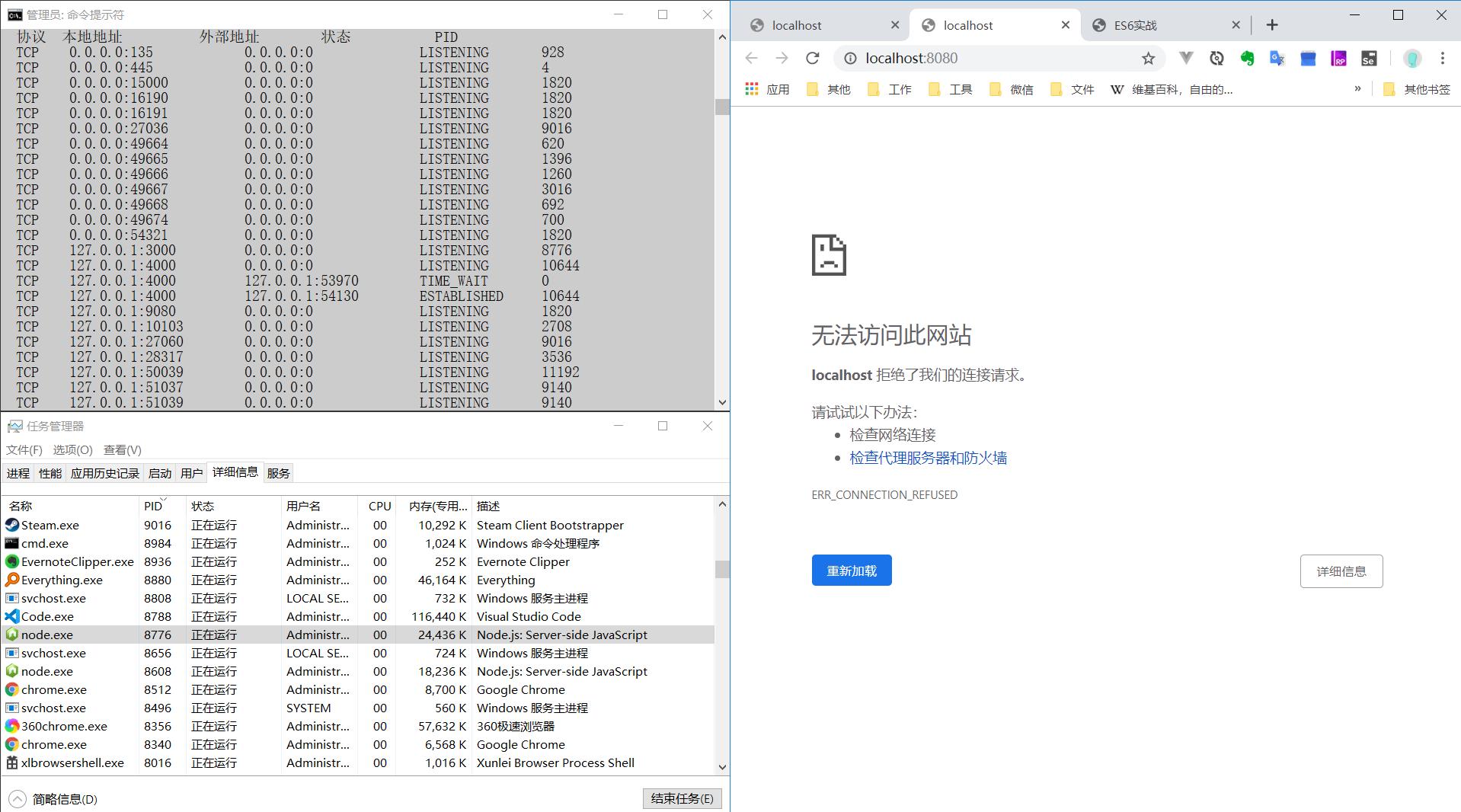Open the 维基百科 bookmark
The height and width of the screenshot is (812, 1461).
(1172, 89)
